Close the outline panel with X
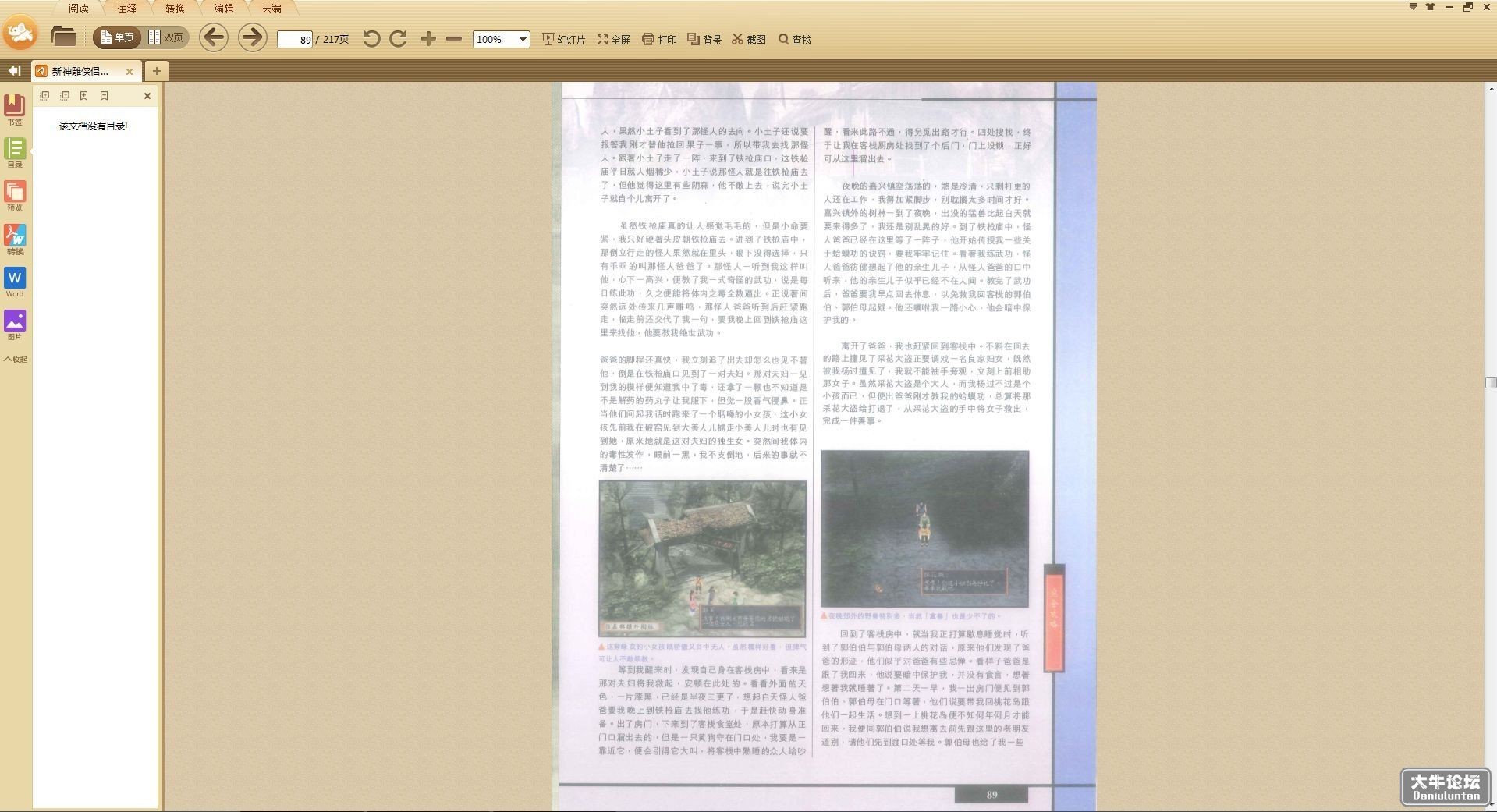 [x=147, y=96]
